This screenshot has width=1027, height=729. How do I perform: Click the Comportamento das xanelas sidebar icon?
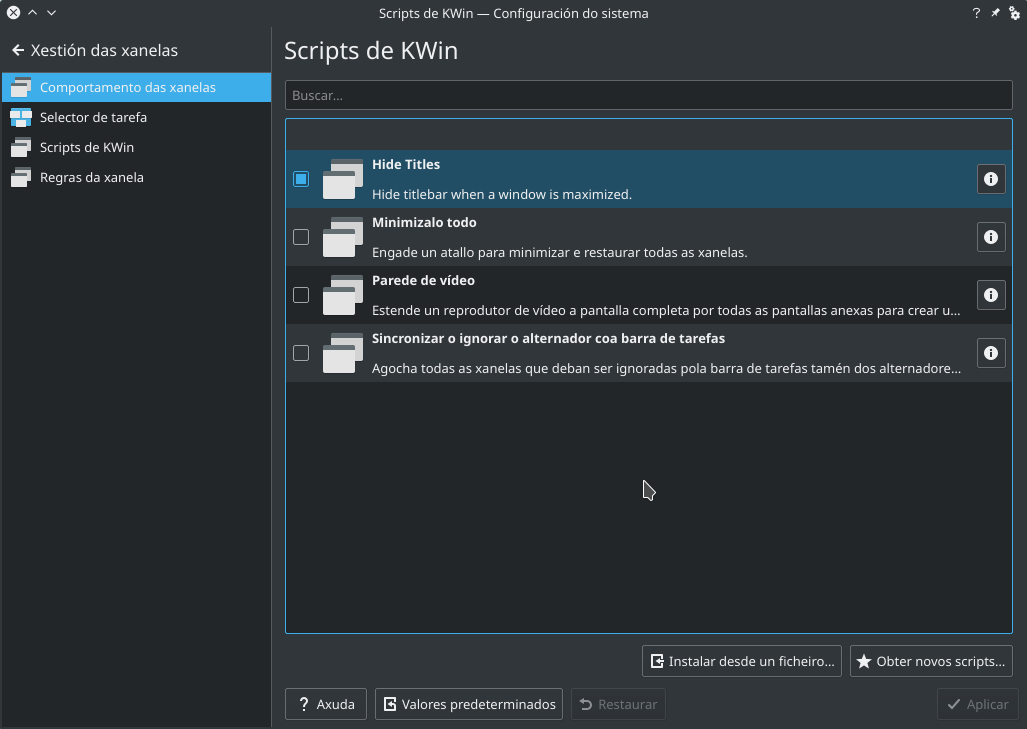click(21, 87)
